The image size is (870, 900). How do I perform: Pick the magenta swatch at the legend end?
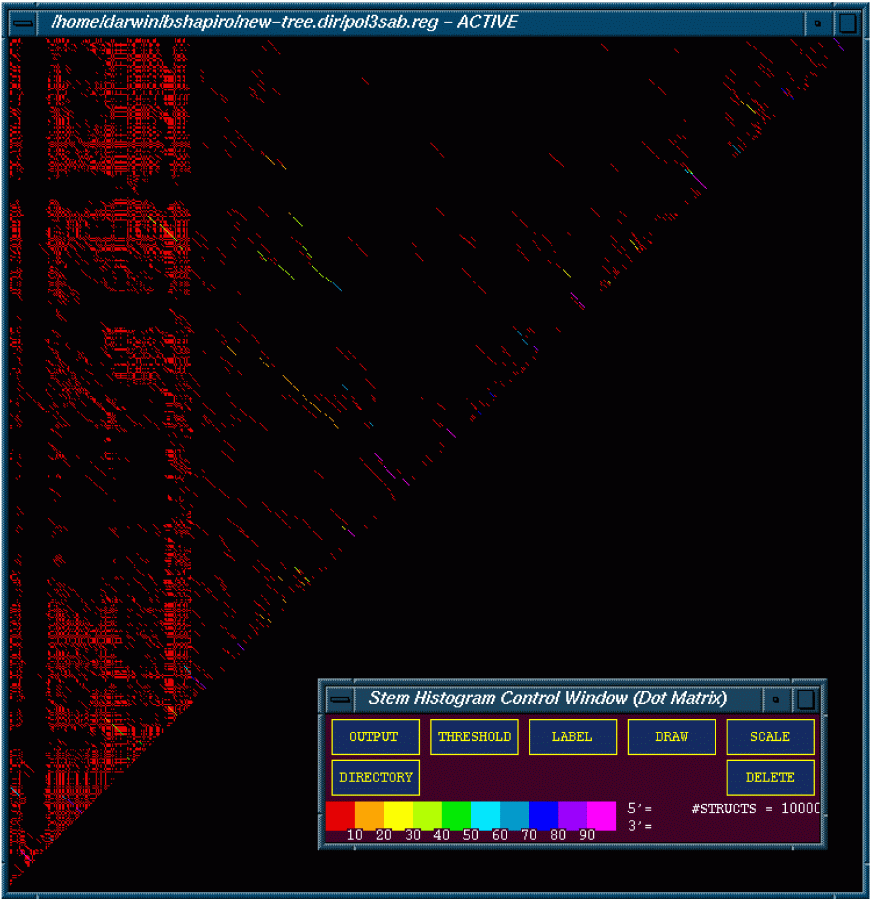click(601, 815)
